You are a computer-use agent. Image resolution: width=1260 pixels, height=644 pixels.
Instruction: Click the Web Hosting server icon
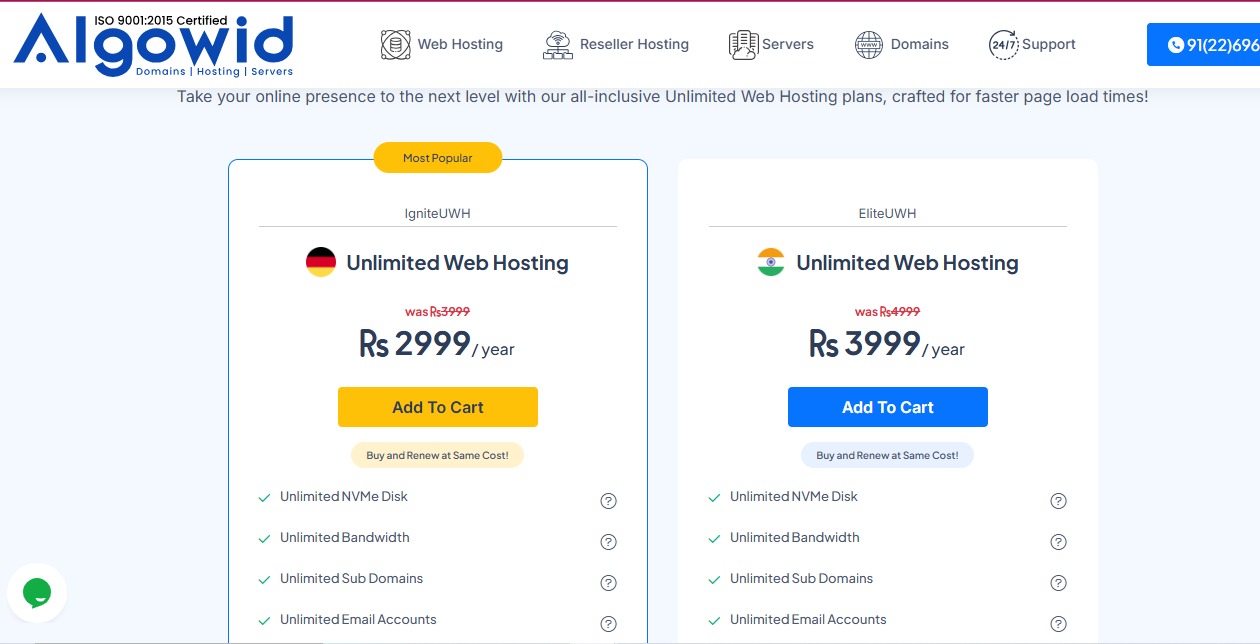click(x=396, y=45)
